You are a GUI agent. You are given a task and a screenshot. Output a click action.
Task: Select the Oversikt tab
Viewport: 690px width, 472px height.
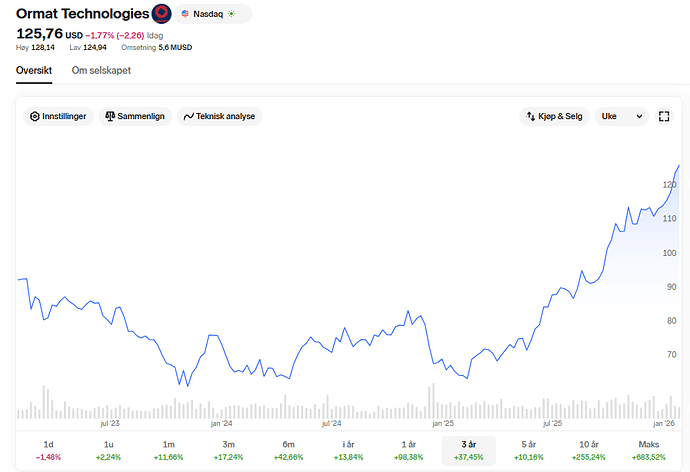click(x=35, y=70)
